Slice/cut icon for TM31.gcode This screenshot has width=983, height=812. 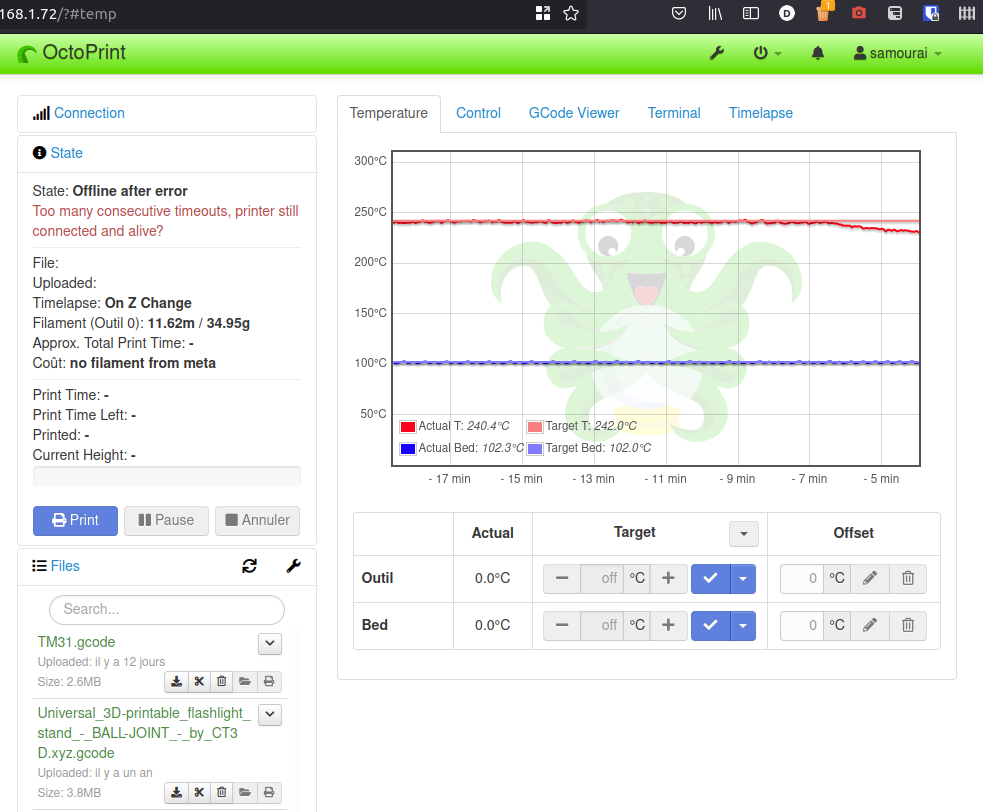coord(199,682)
